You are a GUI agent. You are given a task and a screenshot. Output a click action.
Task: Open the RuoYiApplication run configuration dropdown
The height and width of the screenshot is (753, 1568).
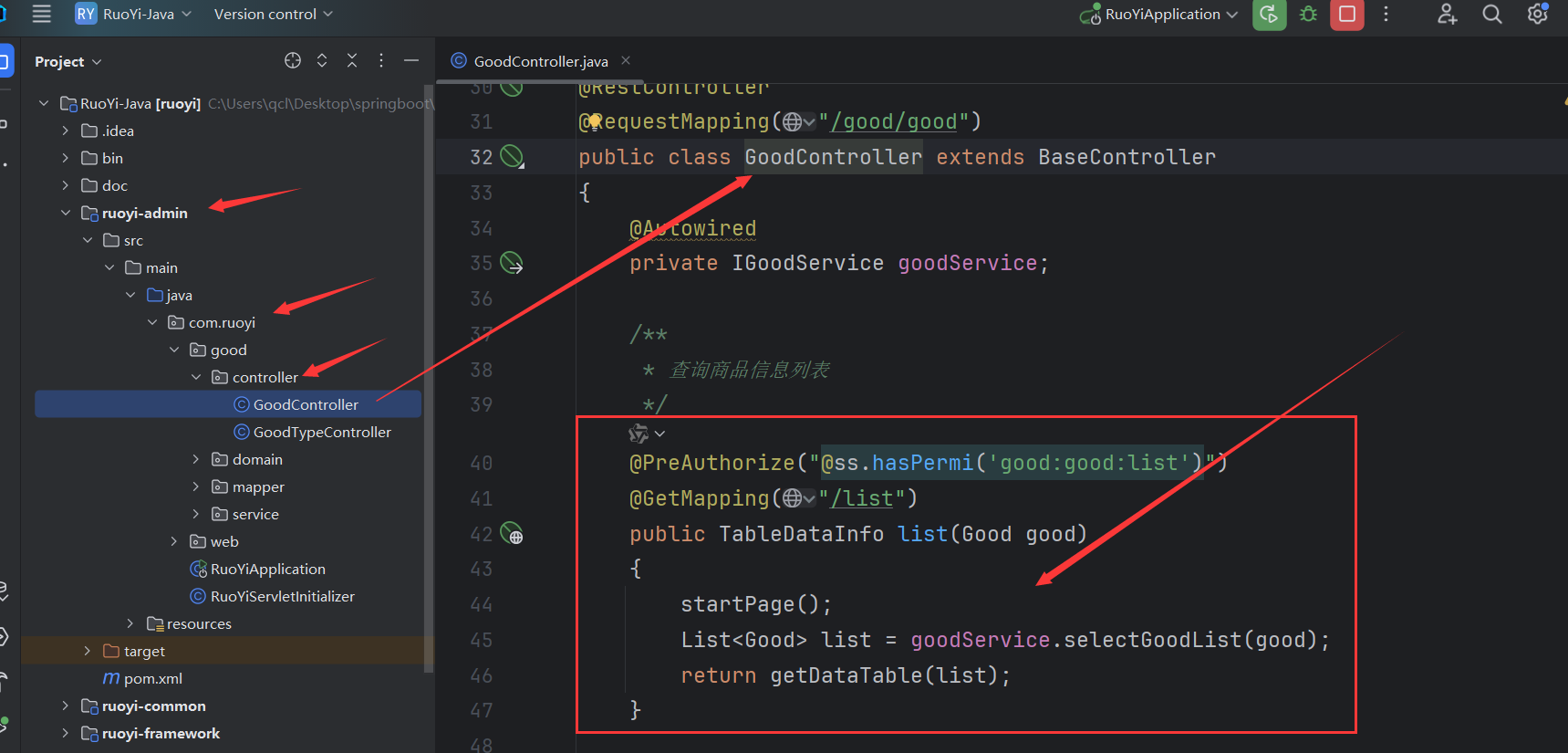coord(1158,14)
